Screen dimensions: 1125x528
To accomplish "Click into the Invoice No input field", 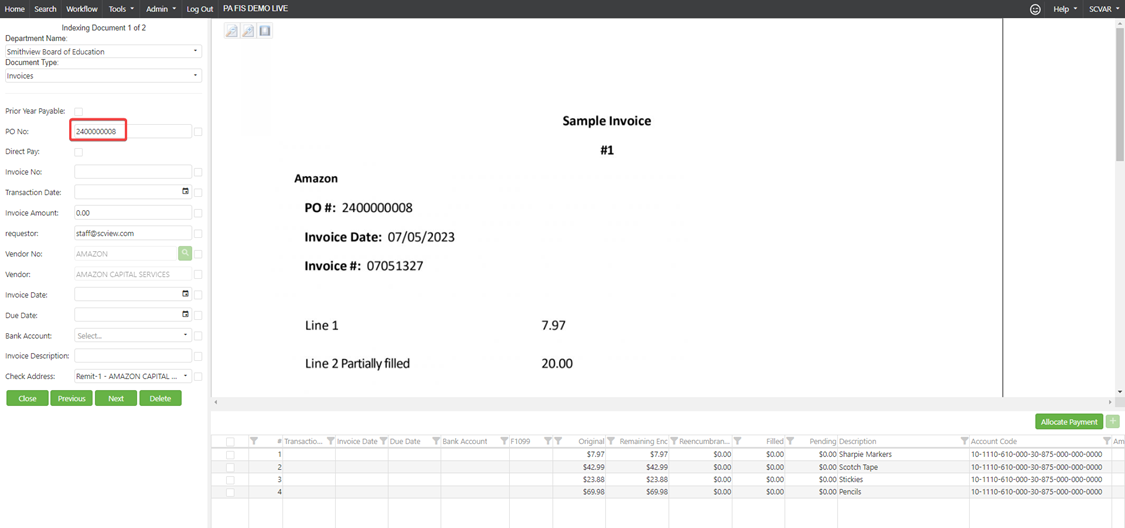I will (132, 172).
